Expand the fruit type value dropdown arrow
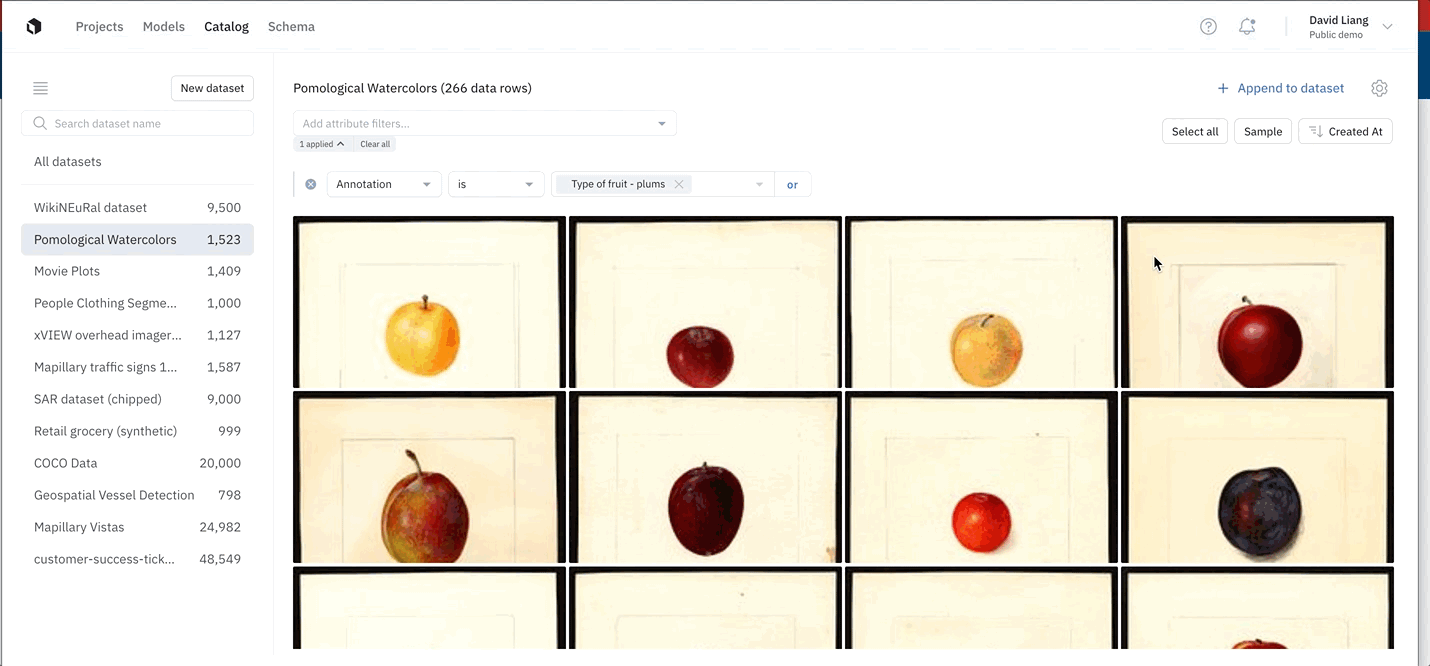The height and width of the screenshot is (666, 1430). pos(760,184)
